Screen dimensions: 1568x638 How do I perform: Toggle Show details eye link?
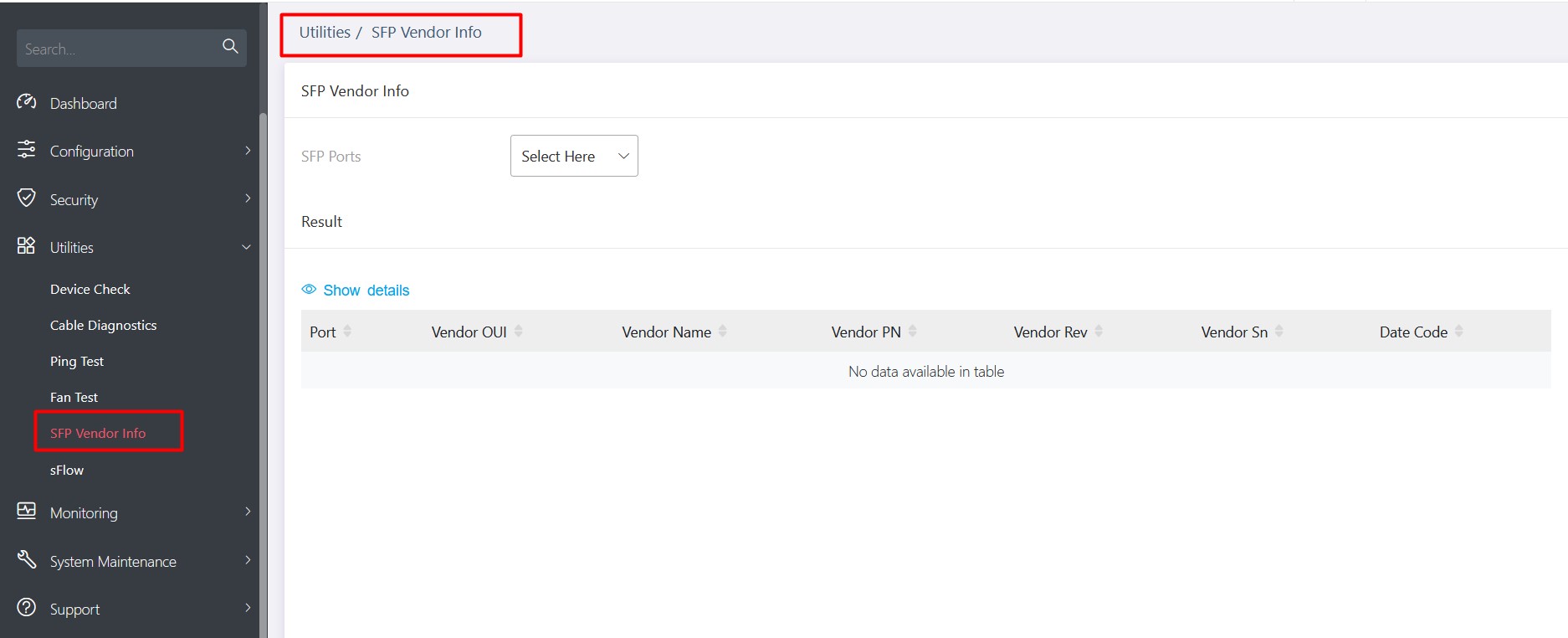pyautogui.click(x=356, y=291)
